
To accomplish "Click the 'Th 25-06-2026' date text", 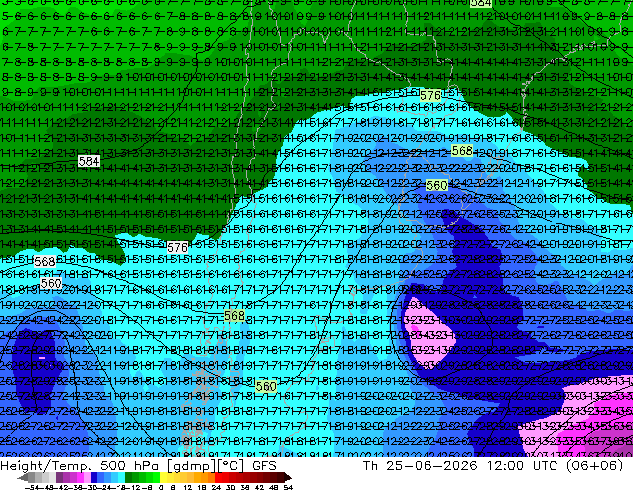I will 420,465.
